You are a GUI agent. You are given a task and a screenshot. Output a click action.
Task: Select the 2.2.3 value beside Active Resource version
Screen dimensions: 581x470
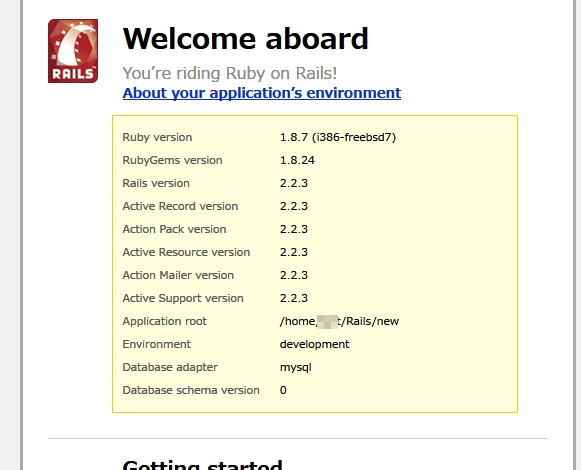coord(293,252)
